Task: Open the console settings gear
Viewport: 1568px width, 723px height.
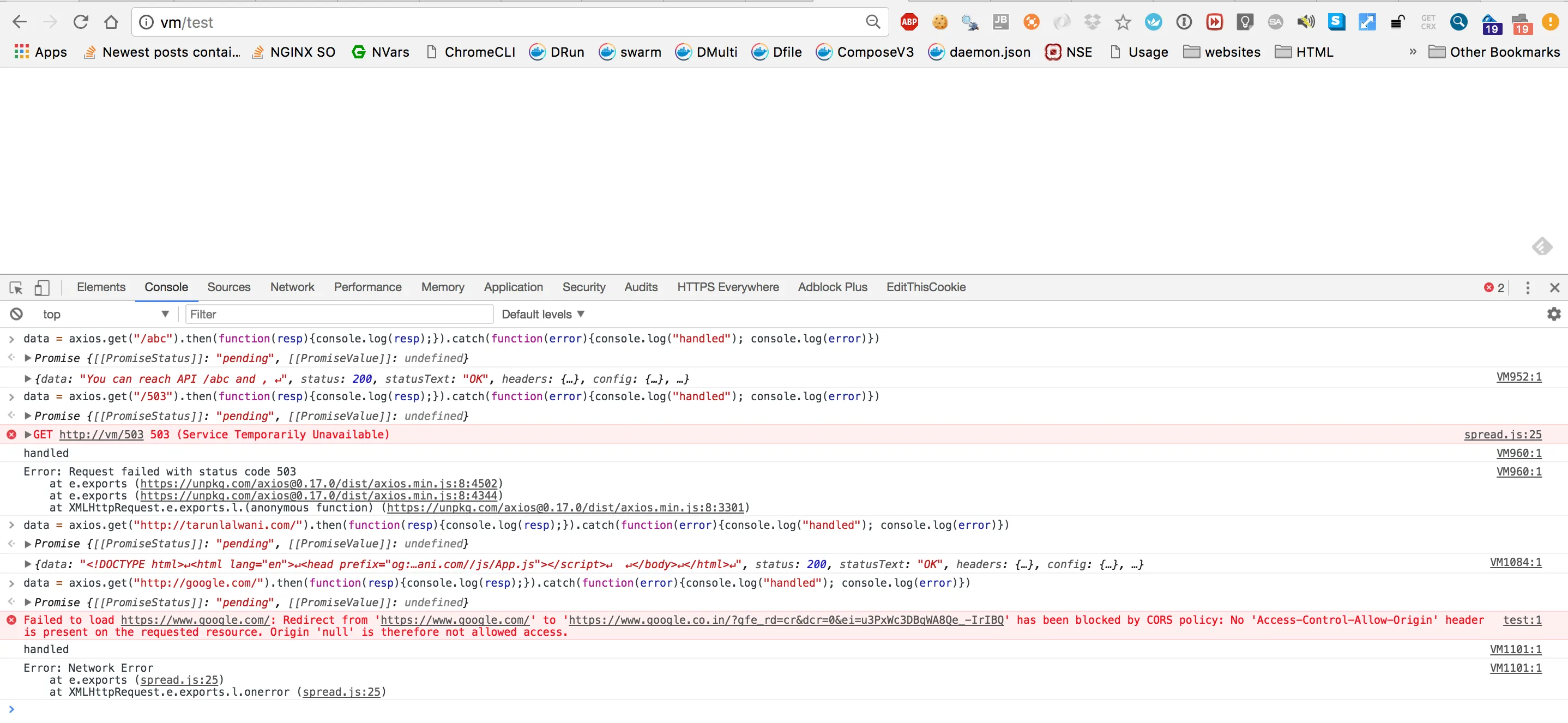Action: [1553, 314]
